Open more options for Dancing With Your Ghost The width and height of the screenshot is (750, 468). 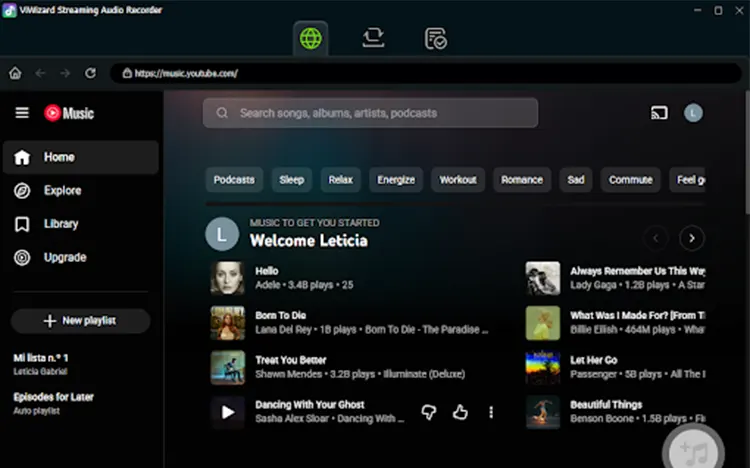(491, 412)
